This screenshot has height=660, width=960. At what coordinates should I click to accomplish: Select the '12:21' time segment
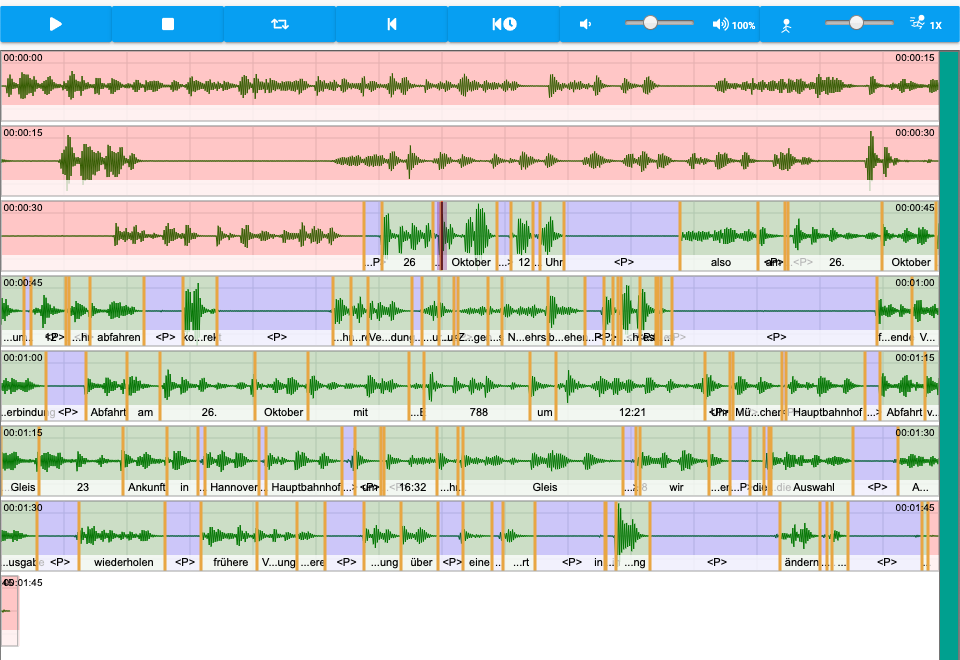click(x=632, y=412)
